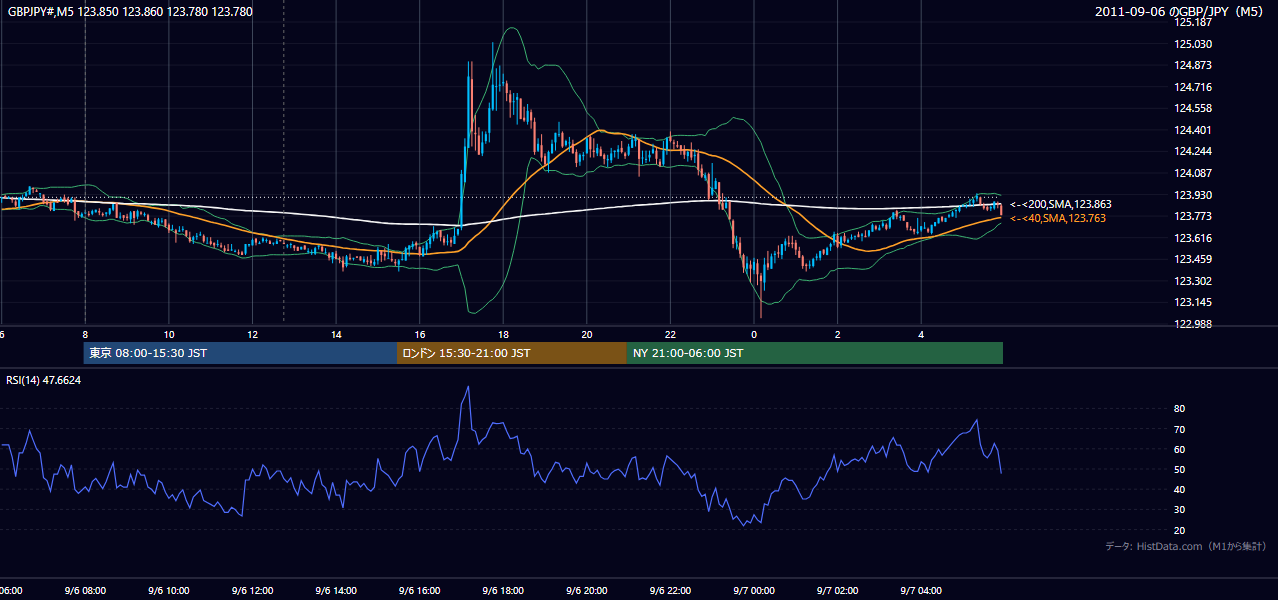Click the 2011-09-06 GBP/JPY (M5) heading

(x=1181, y=12)
